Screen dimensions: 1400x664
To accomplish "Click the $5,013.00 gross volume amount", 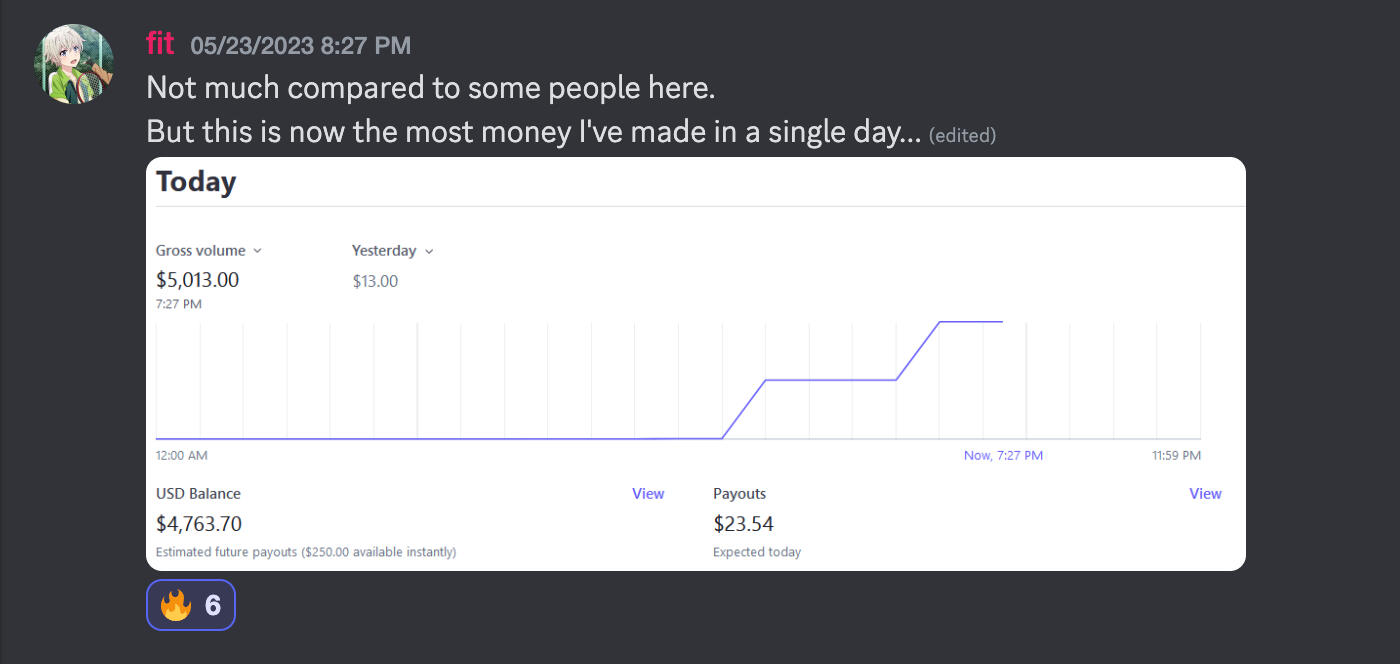I will pos(198,279).
